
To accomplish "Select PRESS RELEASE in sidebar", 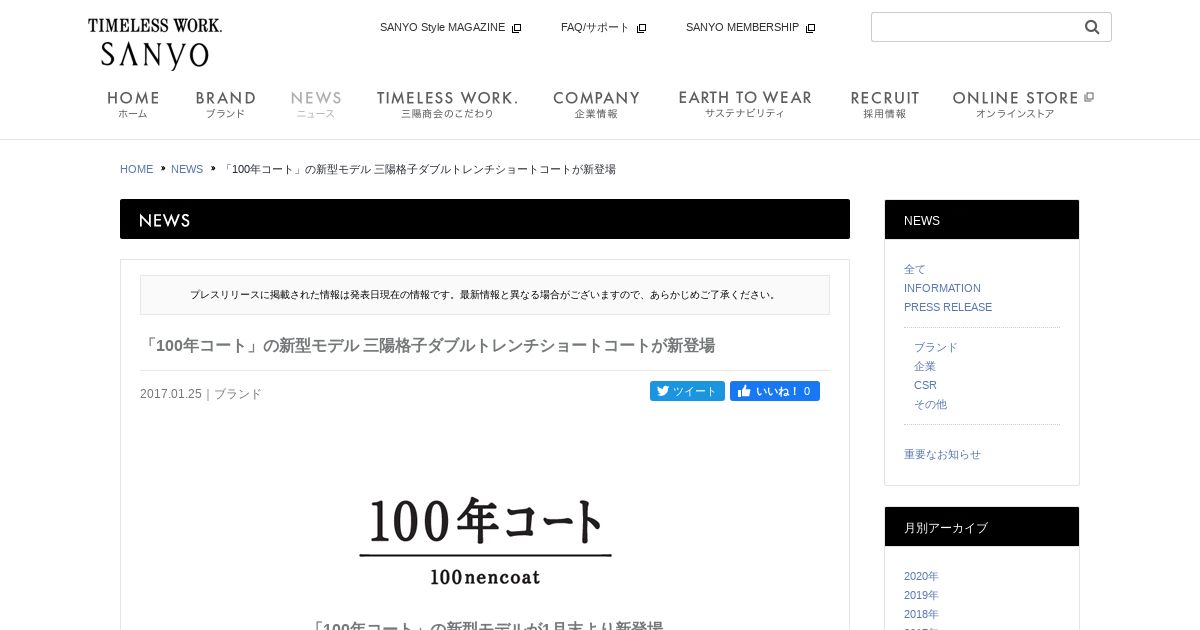I will (948, 307).
